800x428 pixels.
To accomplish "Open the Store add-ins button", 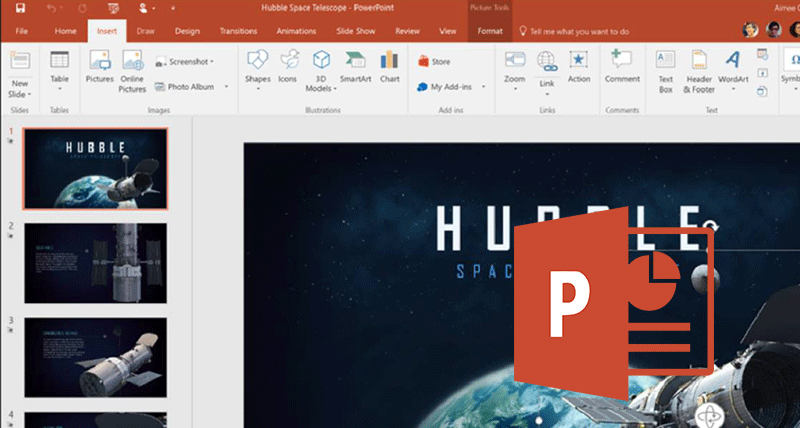I will tap(434, 62).
